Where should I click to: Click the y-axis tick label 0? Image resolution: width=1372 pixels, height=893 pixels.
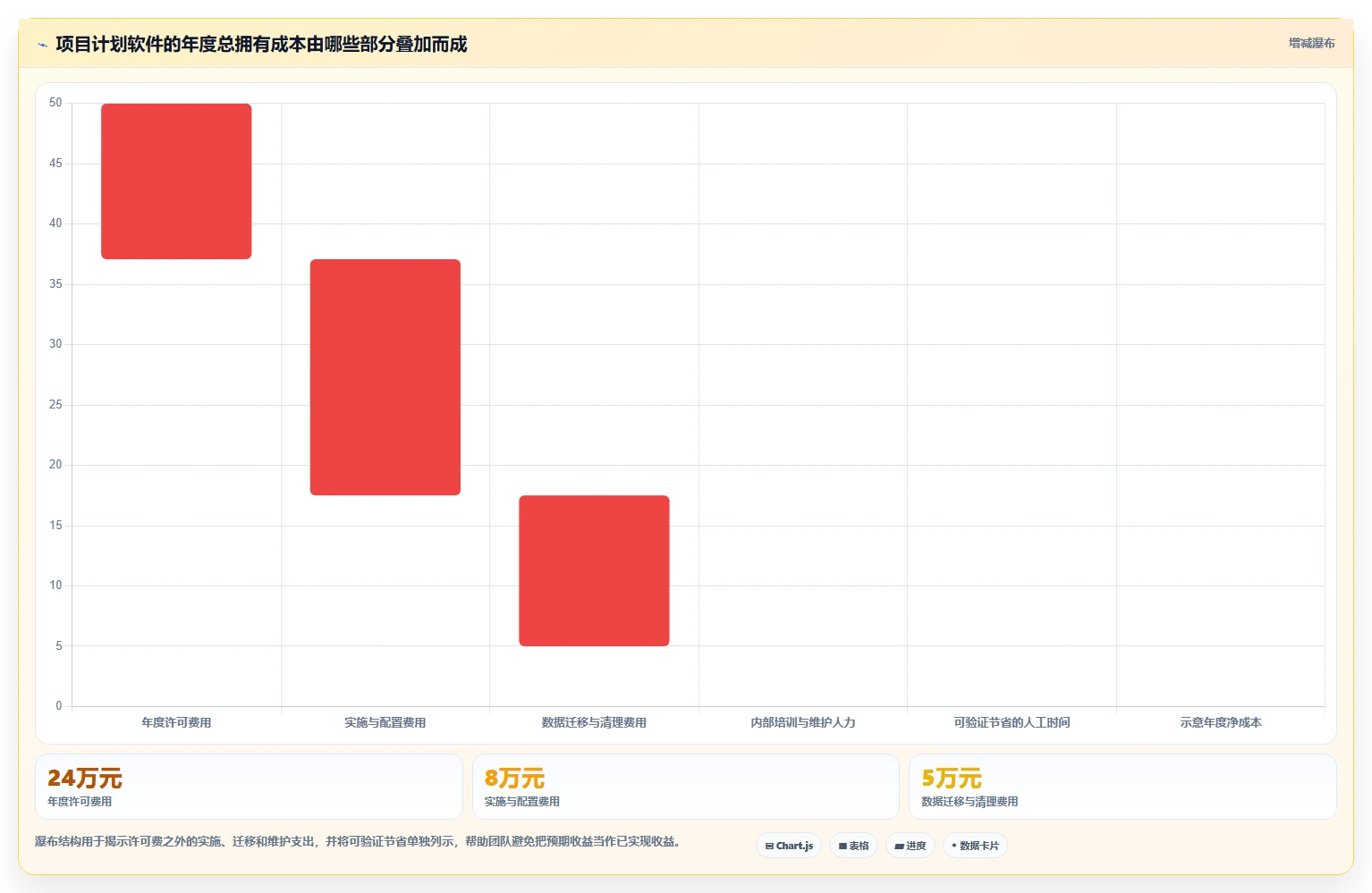coord(59,706)
